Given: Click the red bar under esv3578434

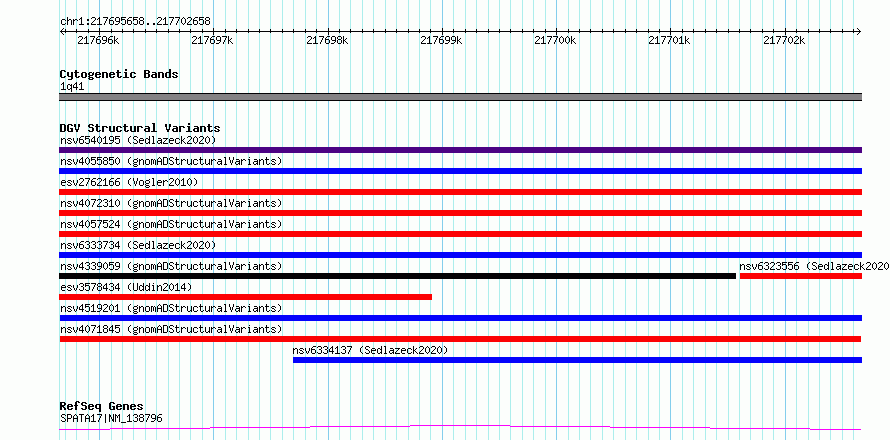Looking at the screenshot, I should pos(245,297).
